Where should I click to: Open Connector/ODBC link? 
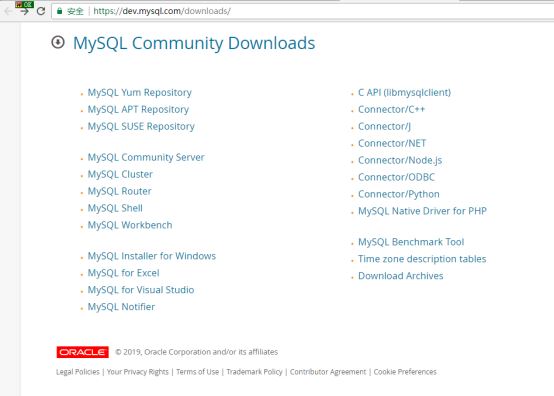click(x=396, y=177)
